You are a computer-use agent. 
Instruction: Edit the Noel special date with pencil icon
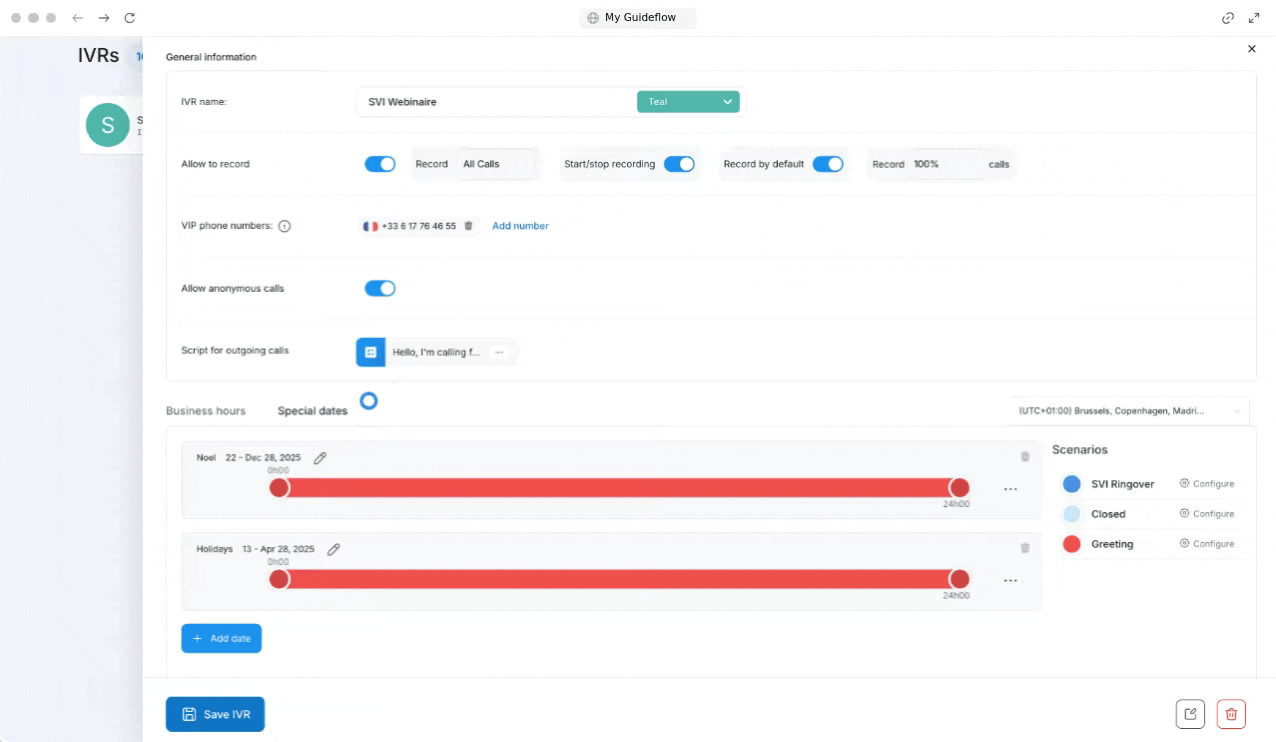[x=320, y=458]
